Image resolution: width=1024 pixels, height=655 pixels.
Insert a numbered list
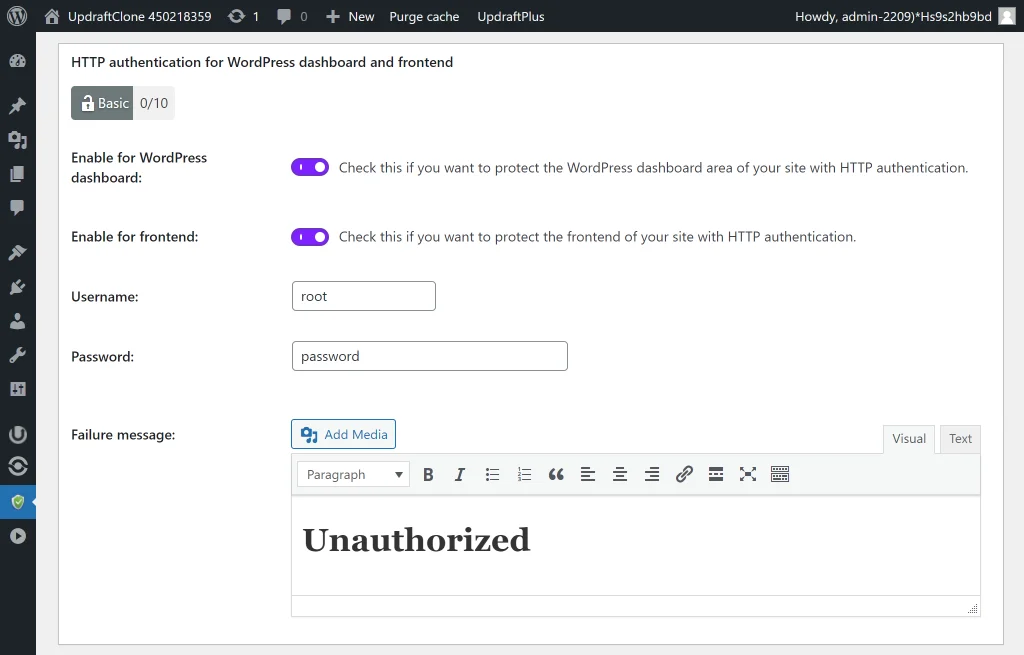(x=524, y=475)
